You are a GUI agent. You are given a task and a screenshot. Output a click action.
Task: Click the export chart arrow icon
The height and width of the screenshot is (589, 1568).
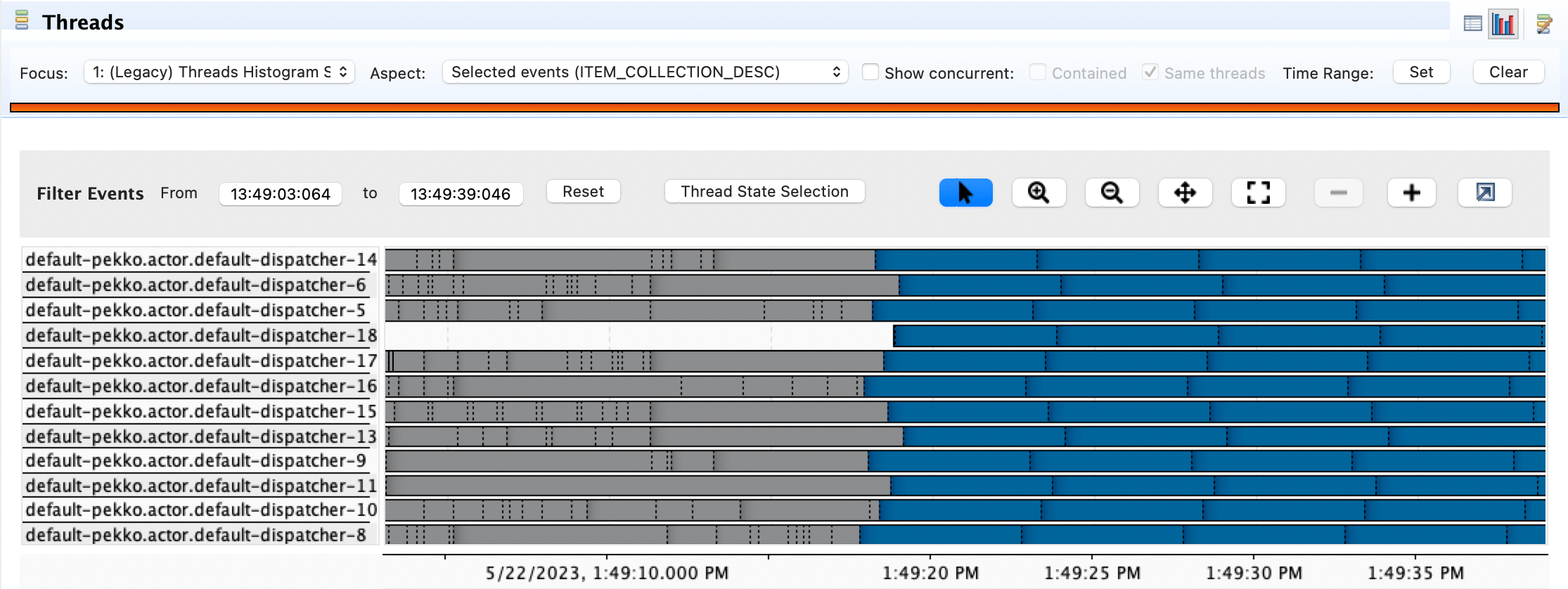[x=1484, y=193]
